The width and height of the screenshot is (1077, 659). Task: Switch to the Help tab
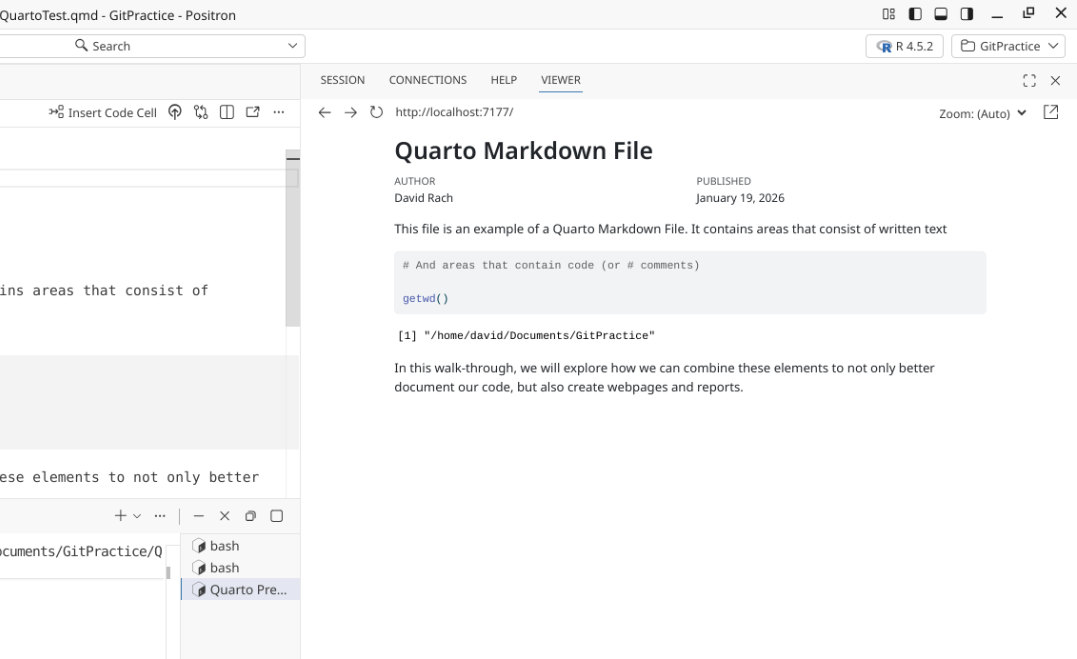pos(503,80)
